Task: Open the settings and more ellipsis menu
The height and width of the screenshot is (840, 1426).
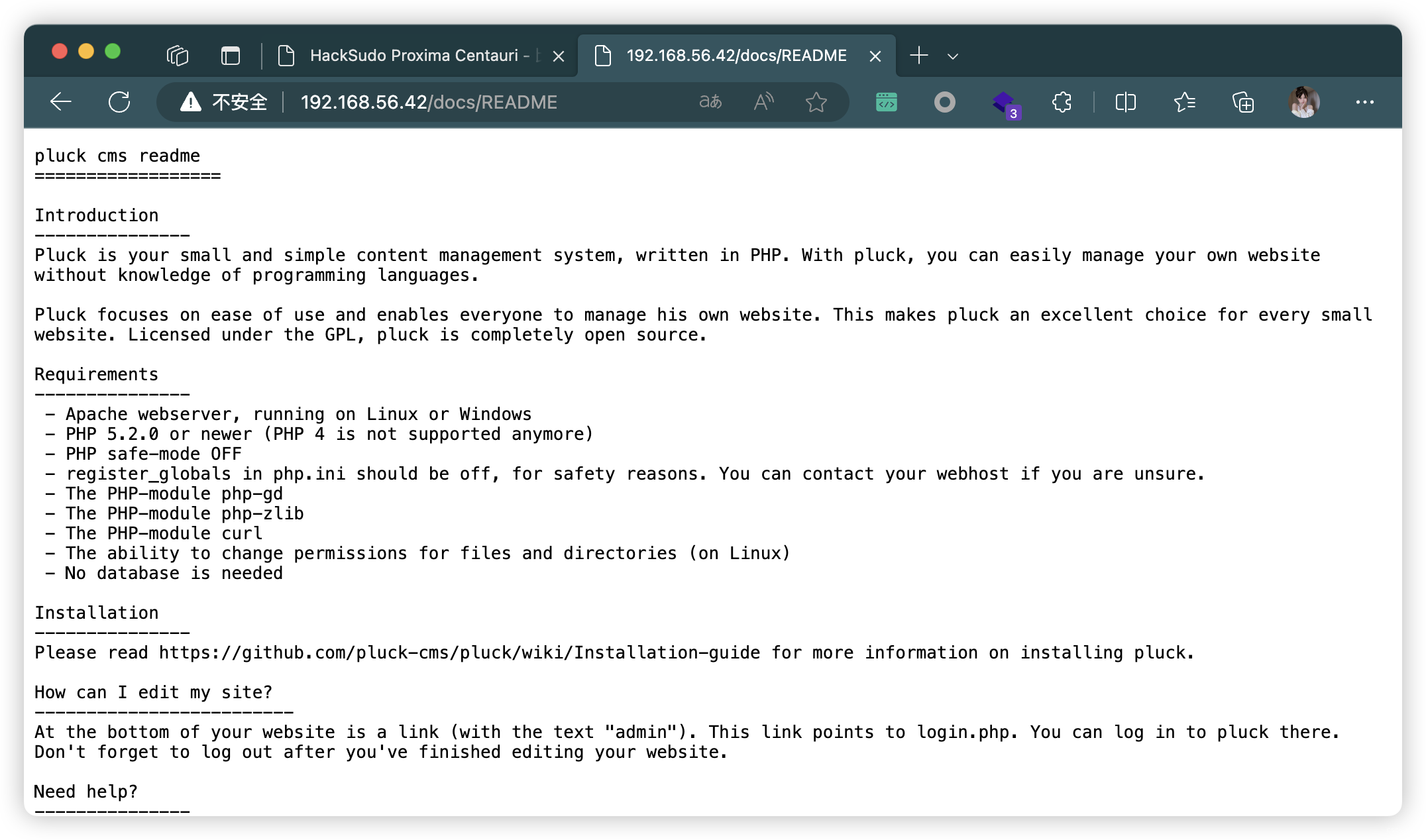Action: [1365, 102]
